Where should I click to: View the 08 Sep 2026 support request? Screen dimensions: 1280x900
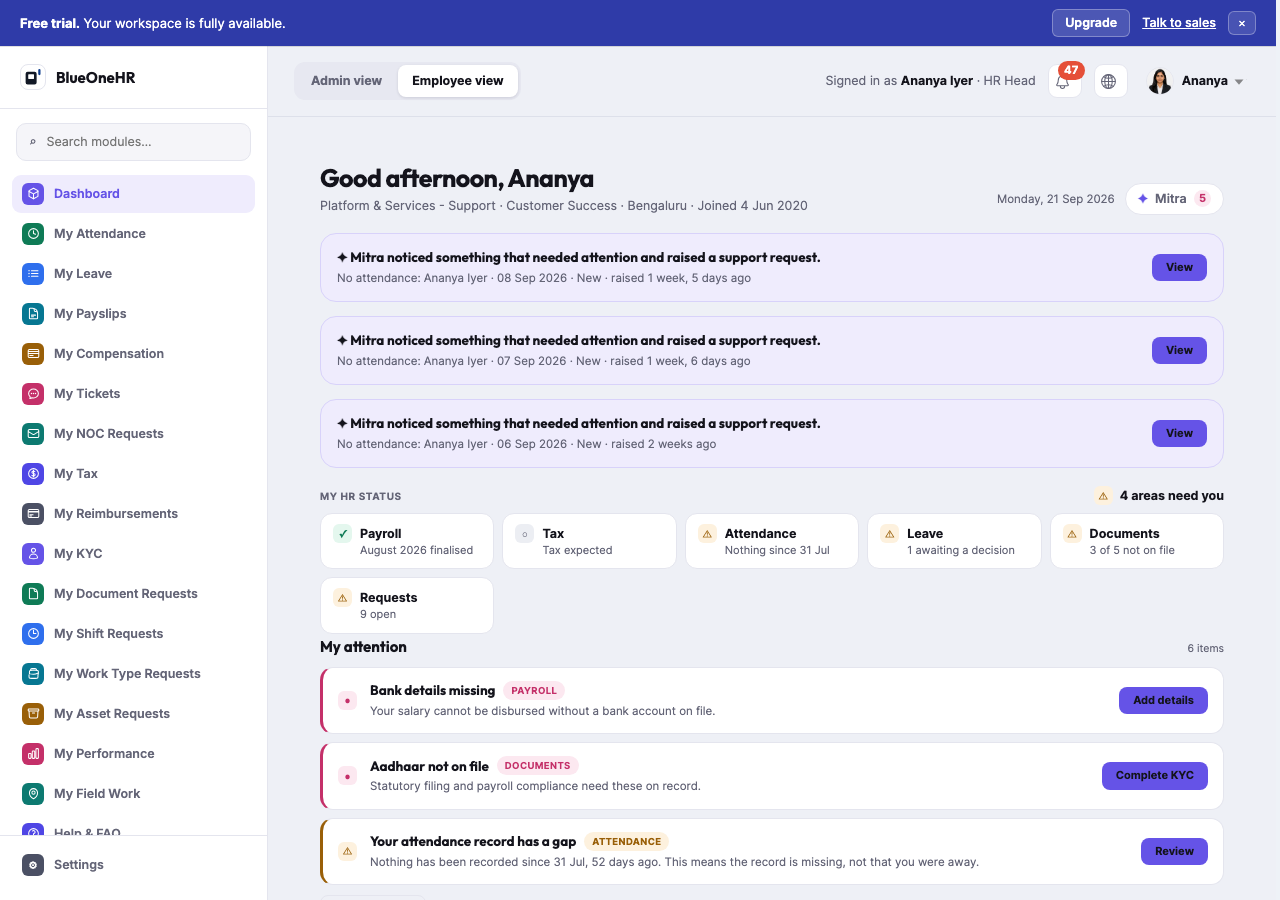point(1179,267)
